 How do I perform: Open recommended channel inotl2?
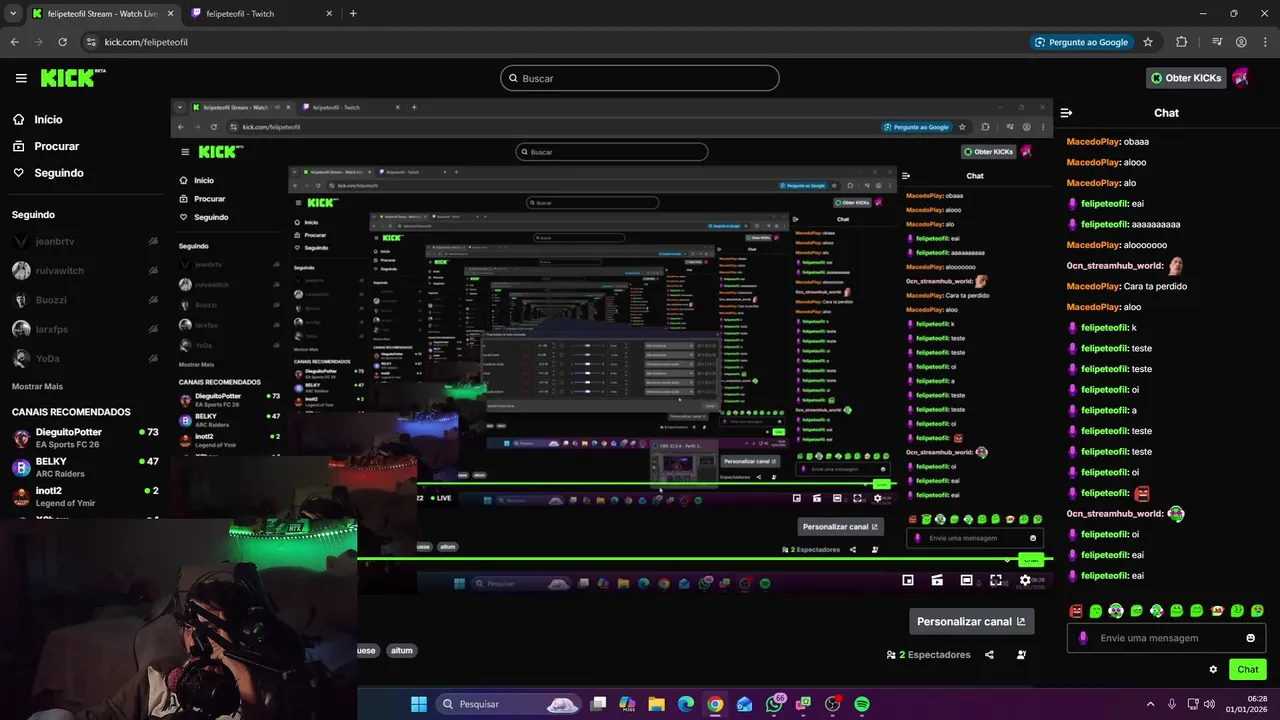coord(85,496)
